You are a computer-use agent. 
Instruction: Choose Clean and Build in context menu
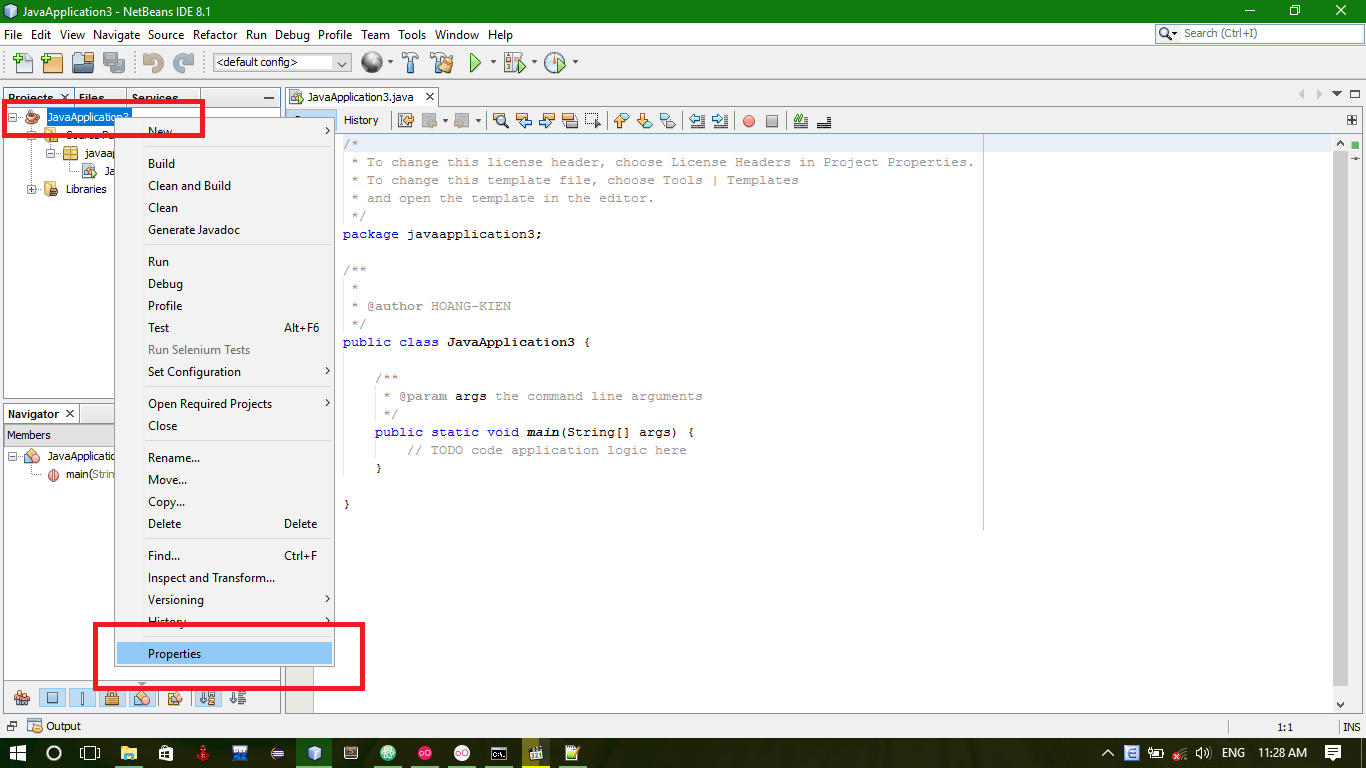tap(224, 186)
